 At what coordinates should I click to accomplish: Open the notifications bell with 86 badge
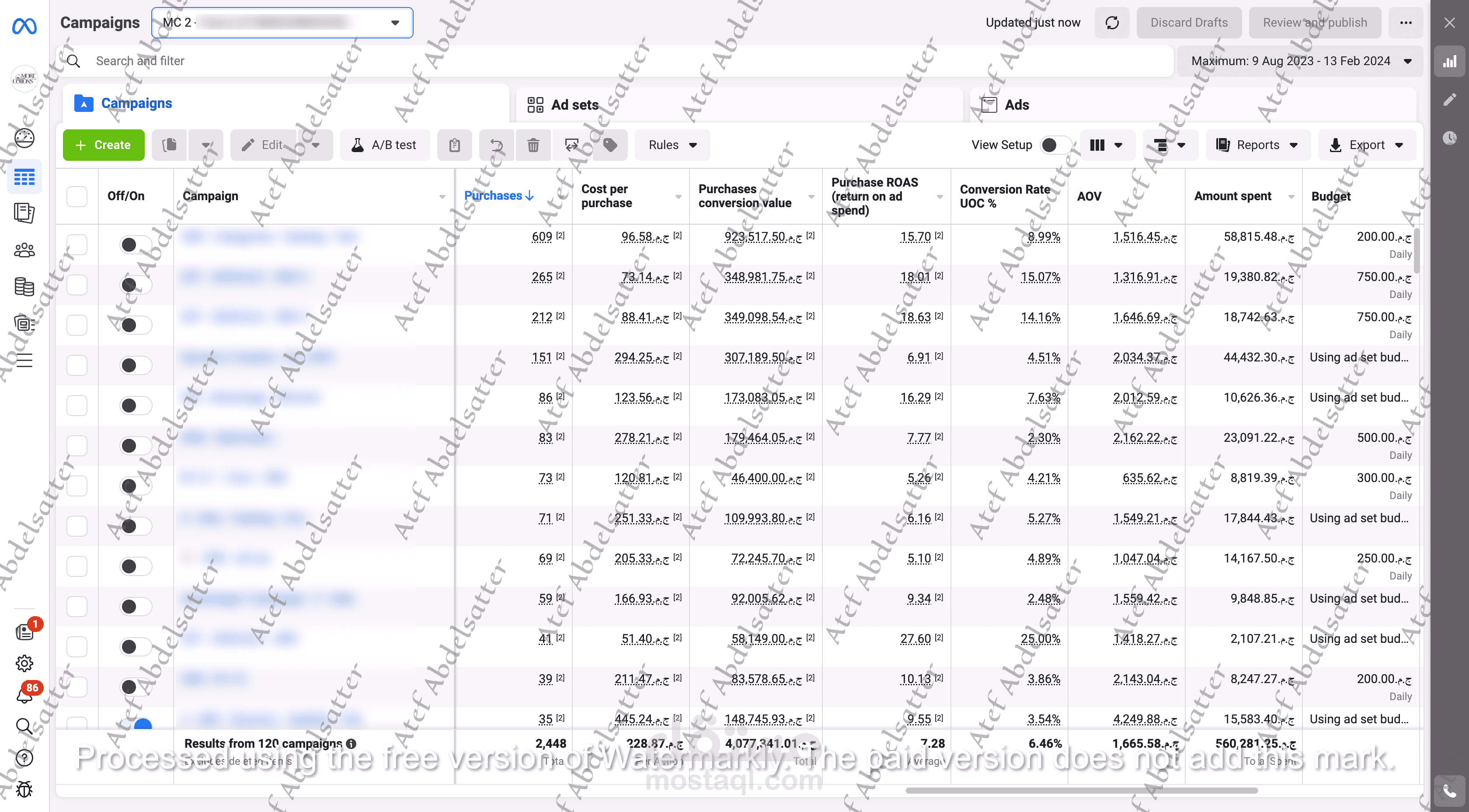tap(24, 695)
